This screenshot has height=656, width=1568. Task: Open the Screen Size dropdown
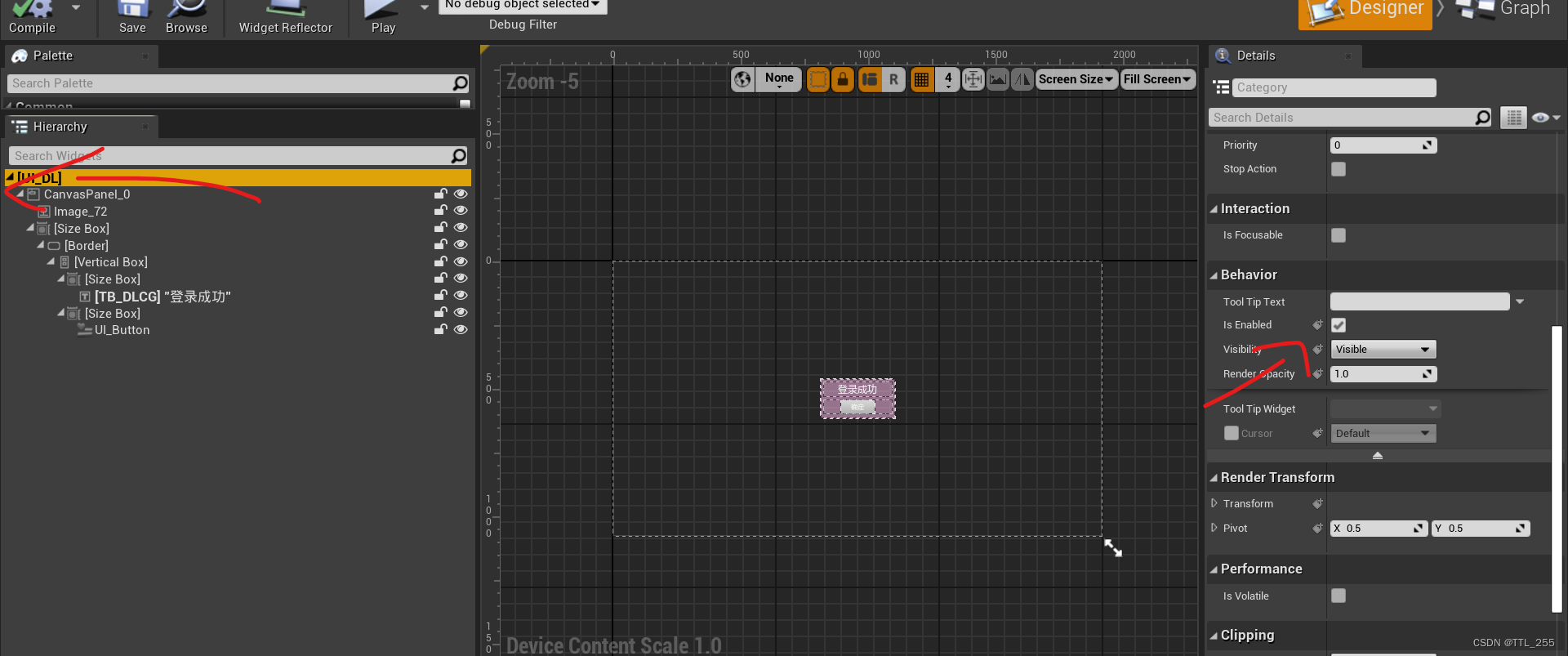pos(1076,79)
